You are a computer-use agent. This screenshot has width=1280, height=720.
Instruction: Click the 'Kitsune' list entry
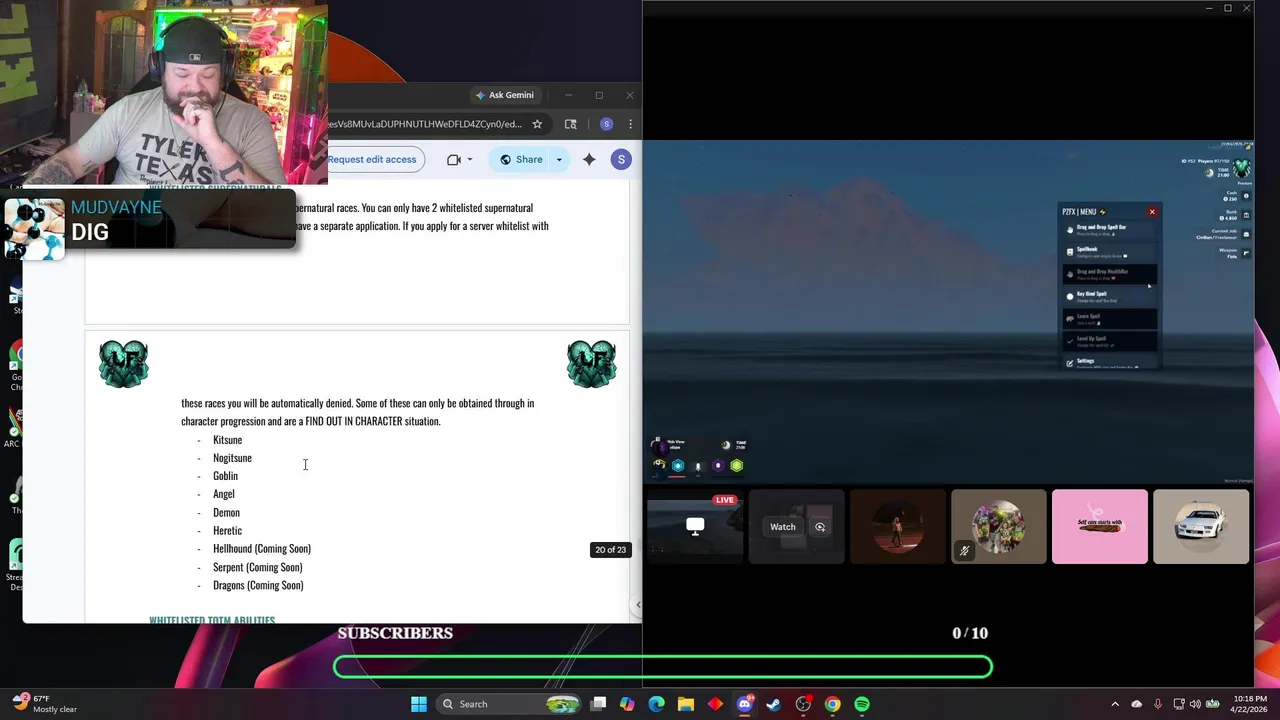coord(227,440)
